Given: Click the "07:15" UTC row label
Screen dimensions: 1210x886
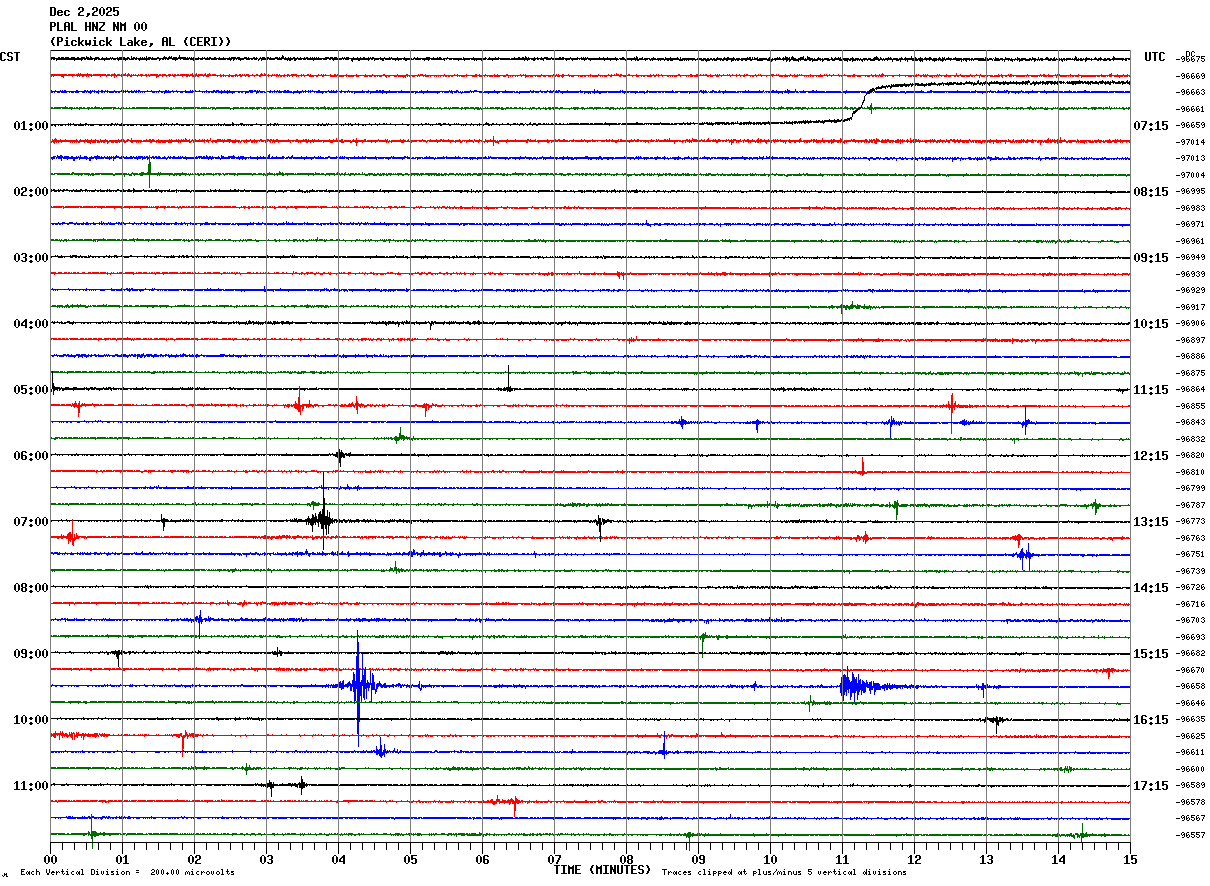Looking at the screenshot, I should point(1151,126).
